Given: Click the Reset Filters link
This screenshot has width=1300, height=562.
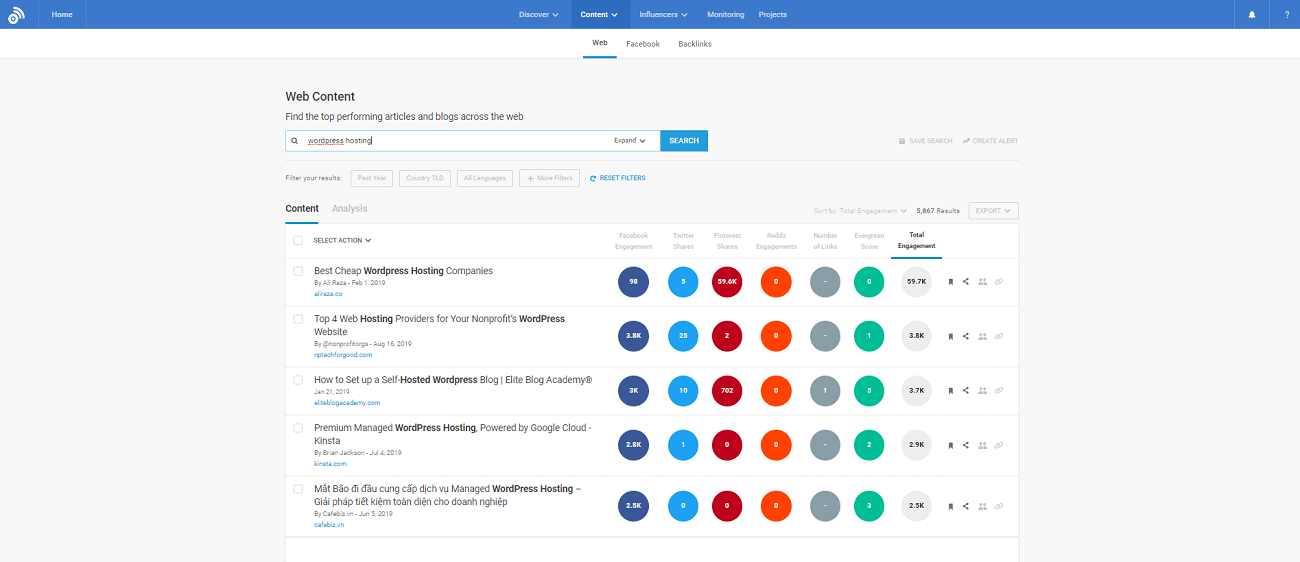Looking at the screenshot, I should coord(618,178).
